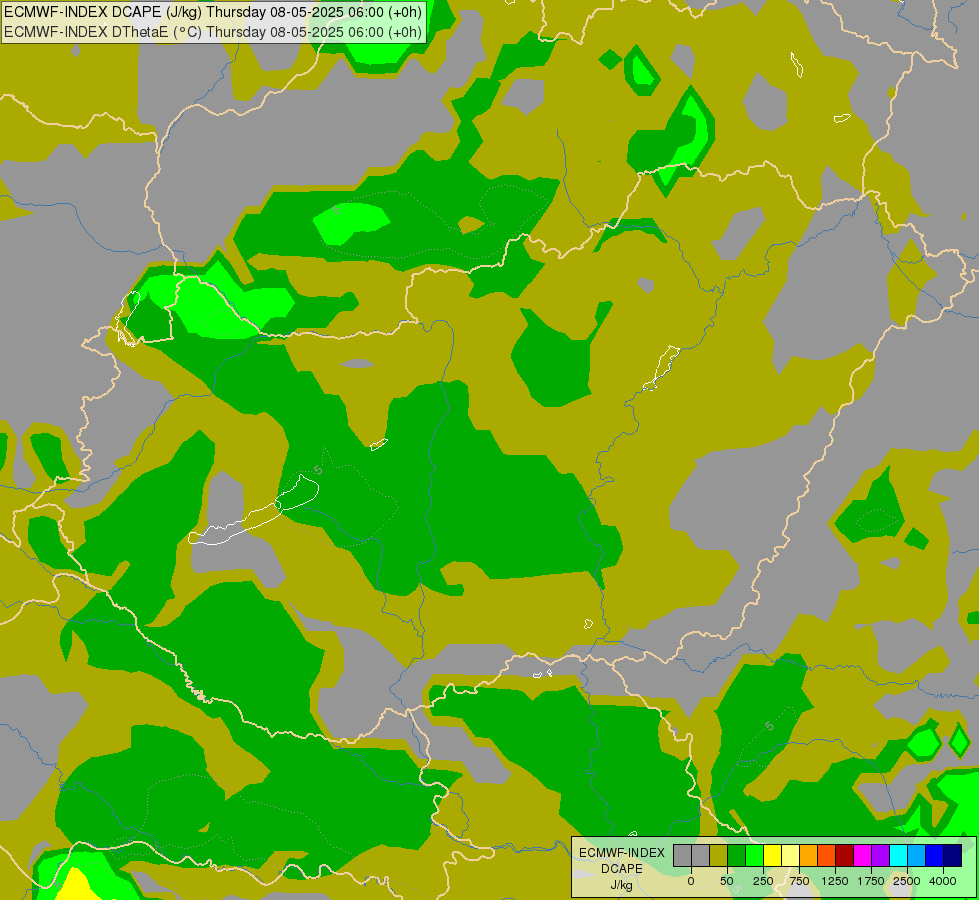The width and height of the screenshot is (979, 900).
Task: Click the pure blue legend swatch
Action: 935,855
